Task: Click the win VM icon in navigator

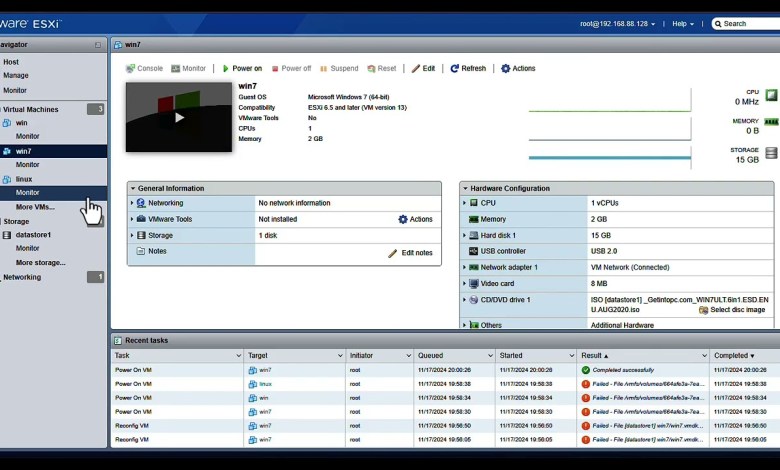Action: 6,123
